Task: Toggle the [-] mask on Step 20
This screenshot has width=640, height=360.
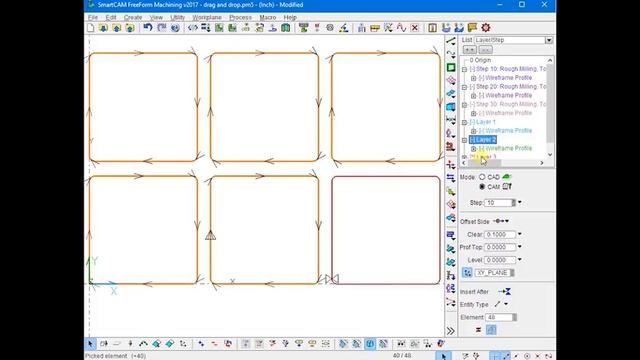Action: (472, 87)
